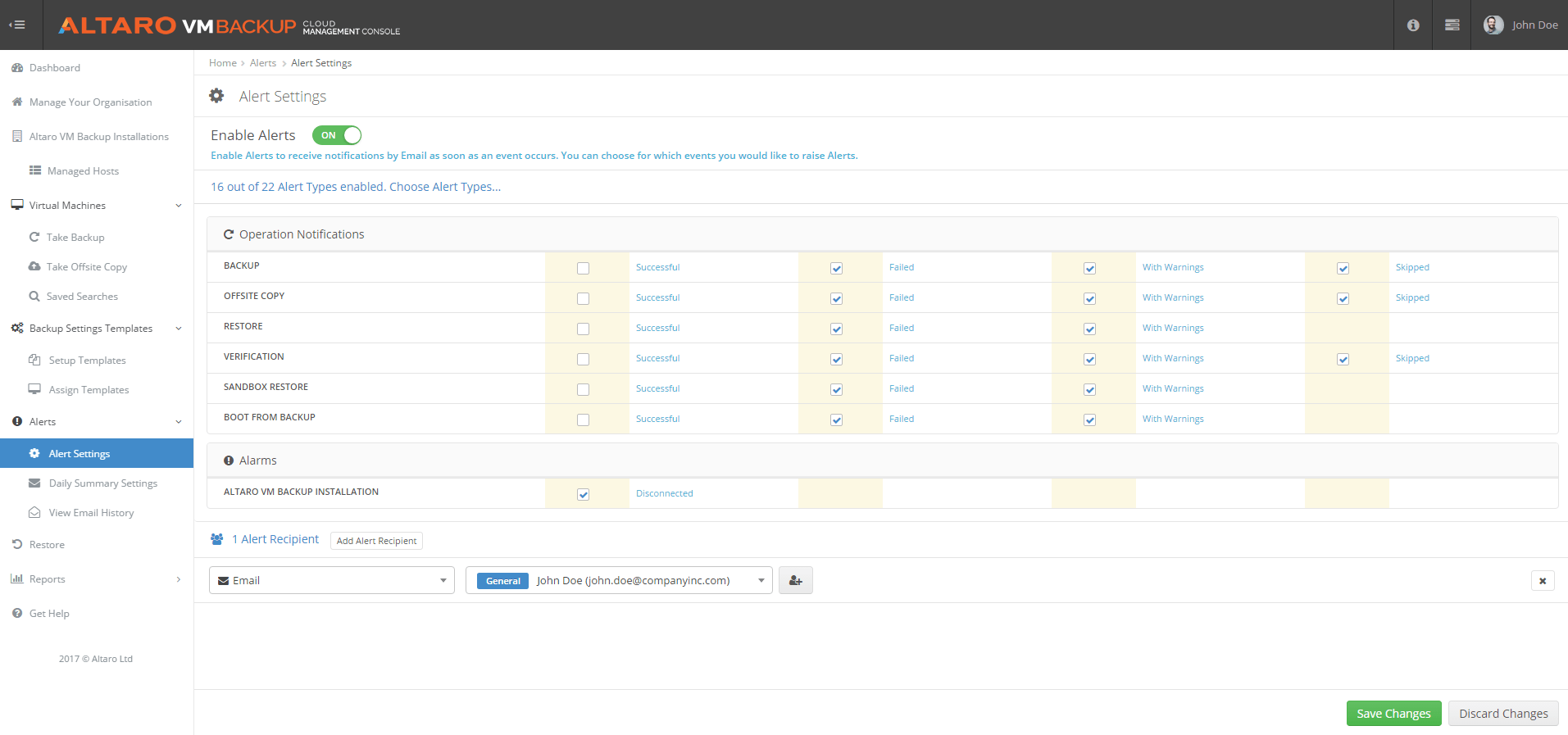
Task: Open John Doe recipient dropdown
Action: pos(619,580)
